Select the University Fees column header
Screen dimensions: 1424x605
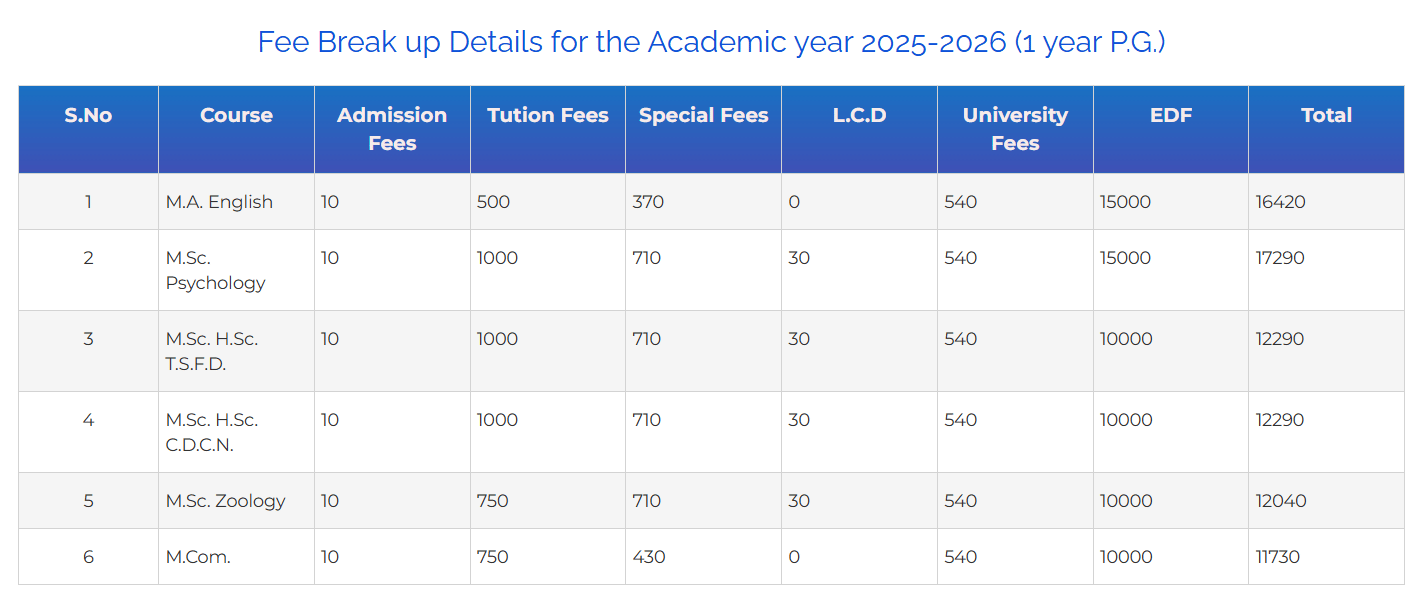click(1015, 129)
